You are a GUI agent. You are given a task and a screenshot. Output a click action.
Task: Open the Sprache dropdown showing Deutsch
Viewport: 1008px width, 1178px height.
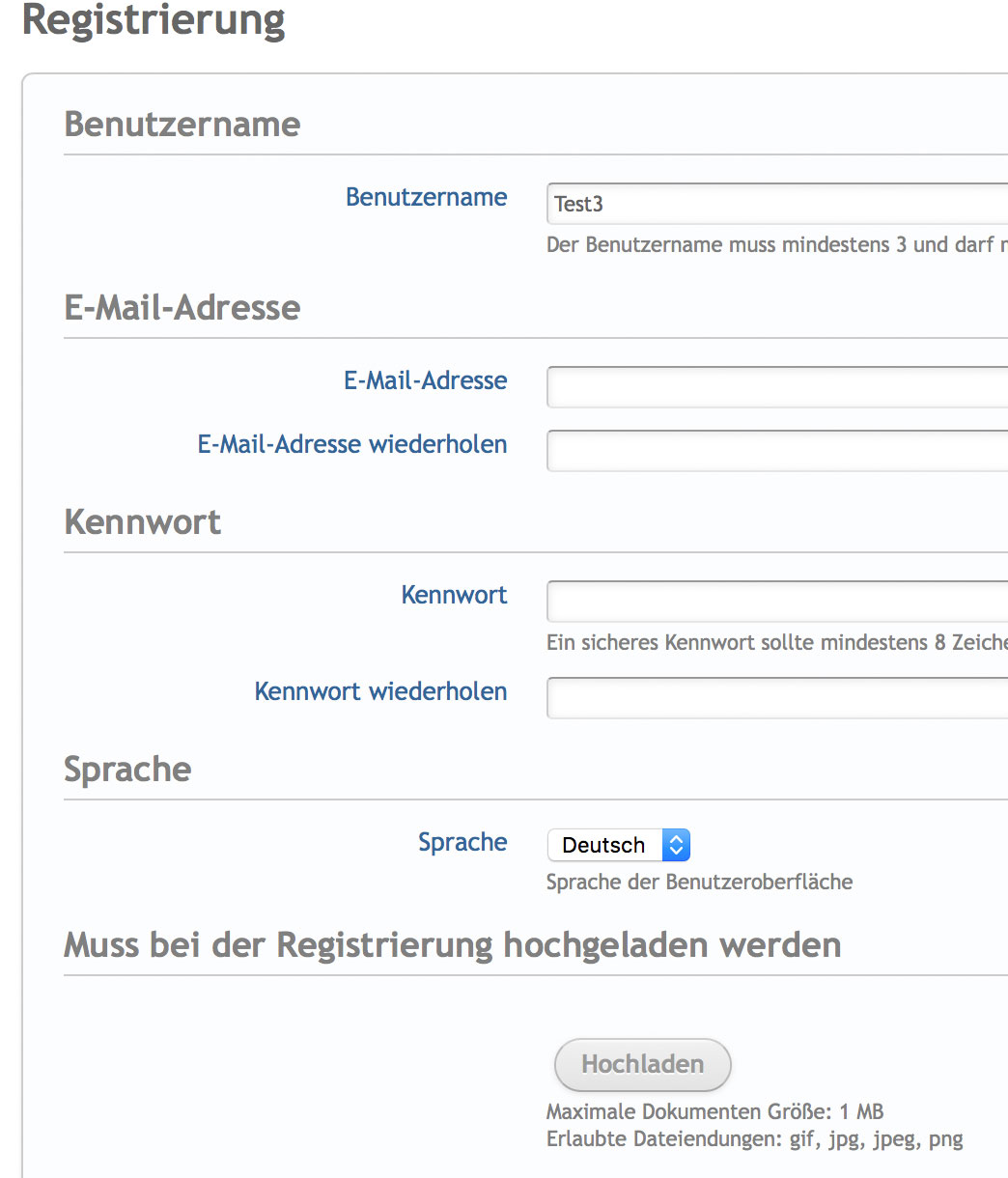pos(618,846)
